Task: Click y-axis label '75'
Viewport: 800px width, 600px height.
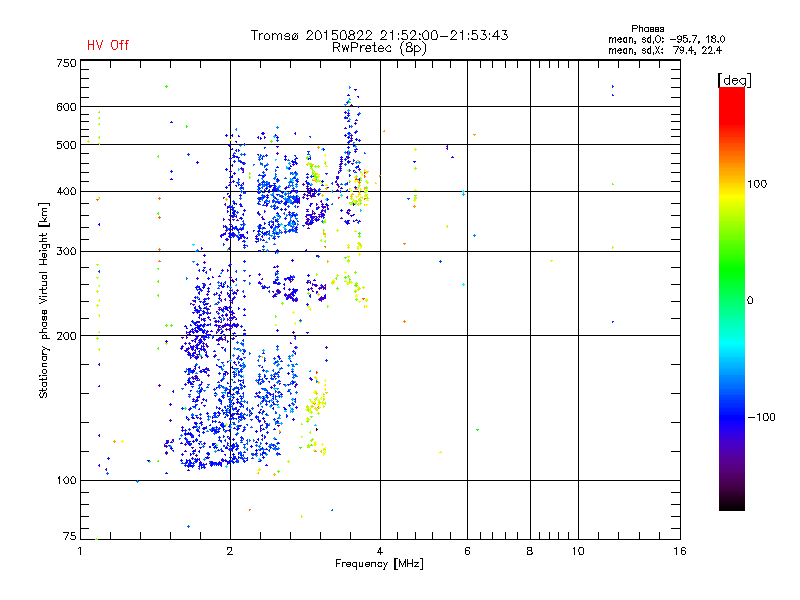Action: tap(70, 536)
